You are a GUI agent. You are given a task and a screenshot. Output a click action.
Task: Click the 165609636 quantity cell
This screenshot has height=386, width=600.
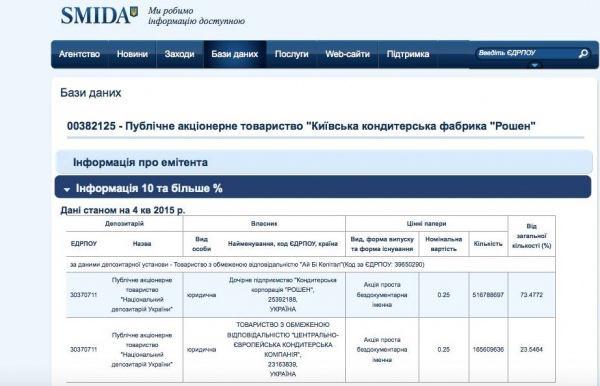pyautogui.click(x=488, y=349)
